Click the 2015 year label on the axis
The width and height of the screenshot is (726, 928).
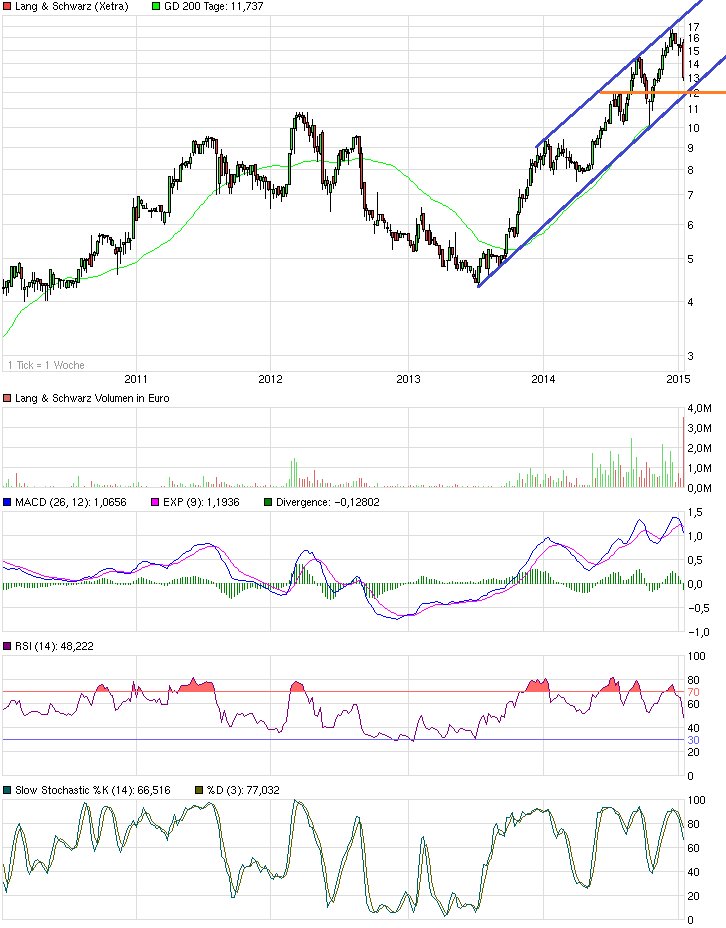(x=678, y=379)
